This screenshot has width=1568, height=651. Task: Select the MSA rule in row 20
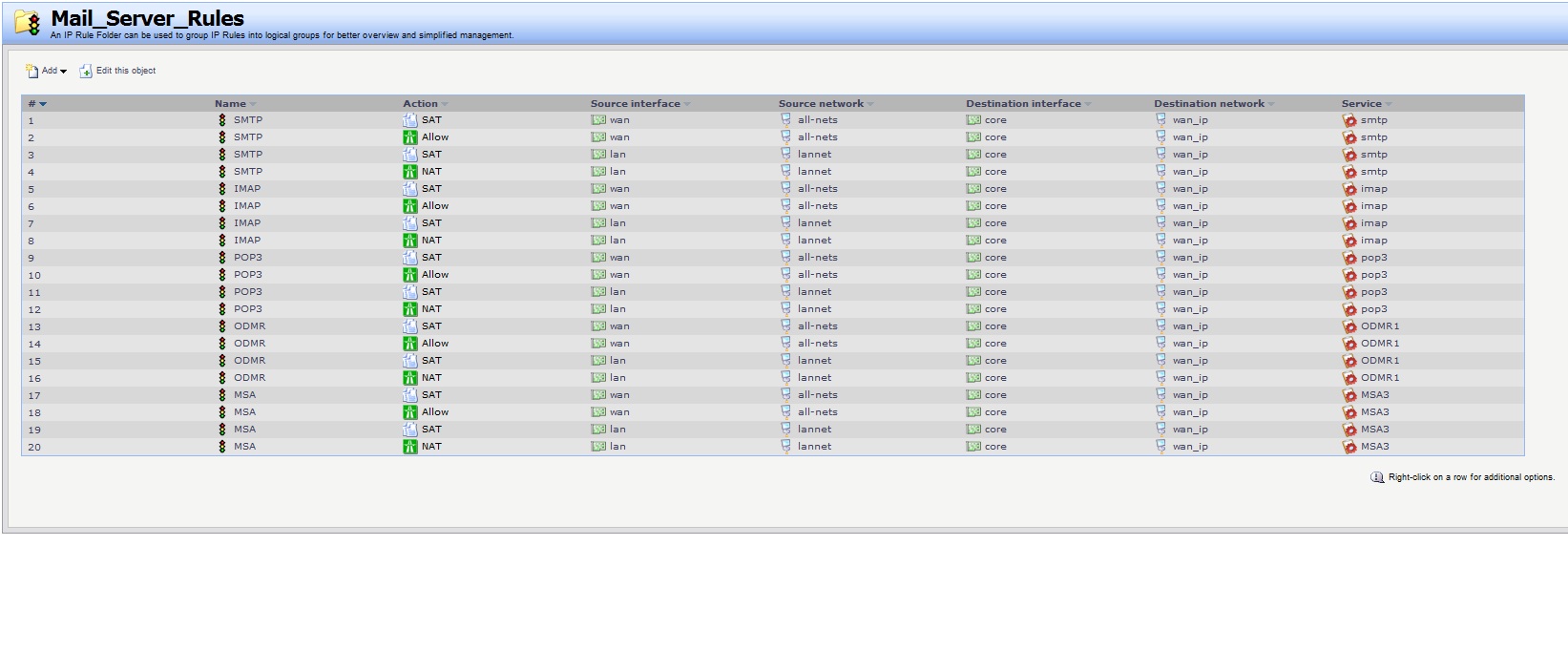point(244,447)
